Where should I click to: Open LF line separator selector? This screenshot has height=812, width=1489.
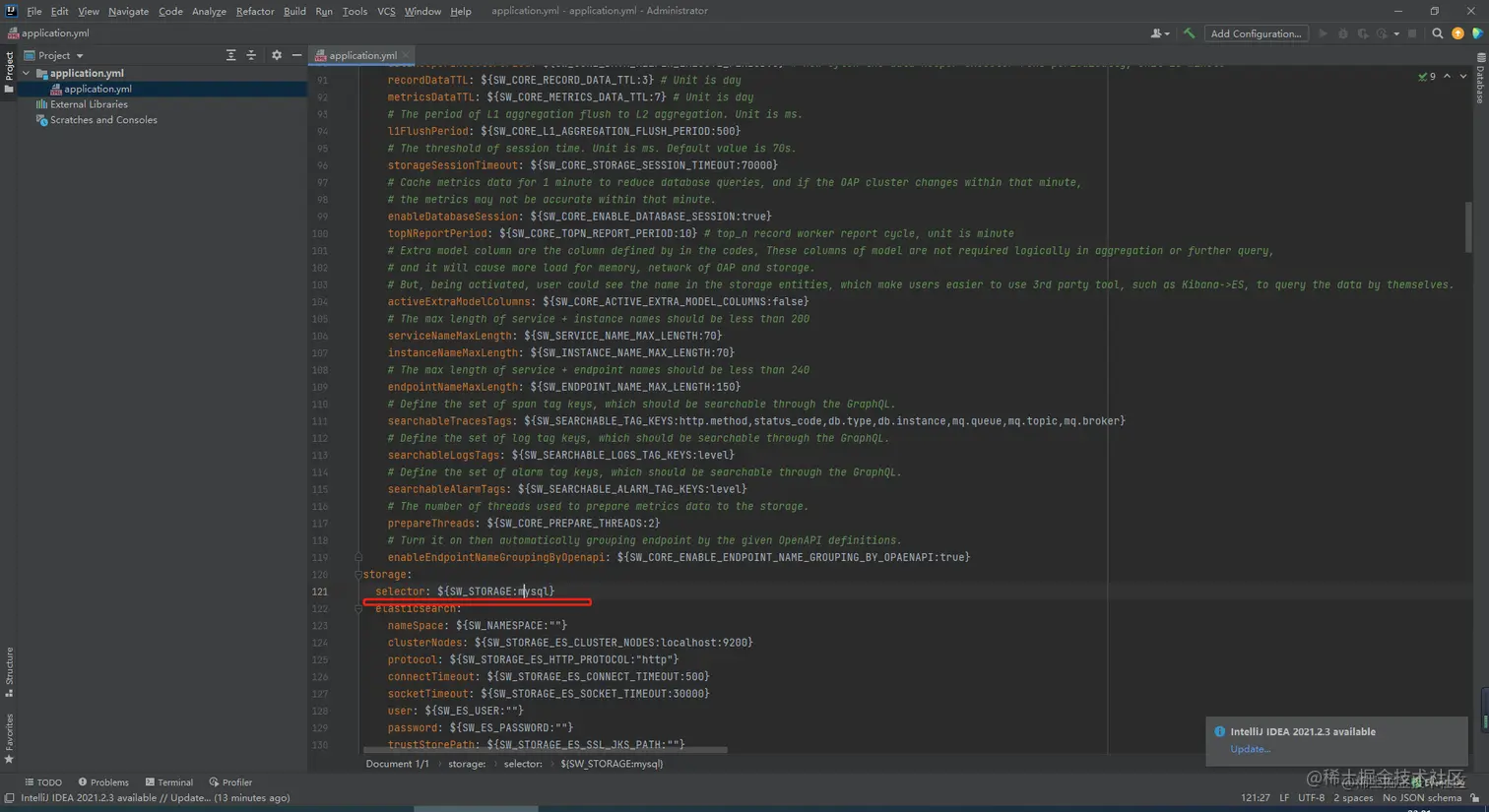(x=1284, y=798)
